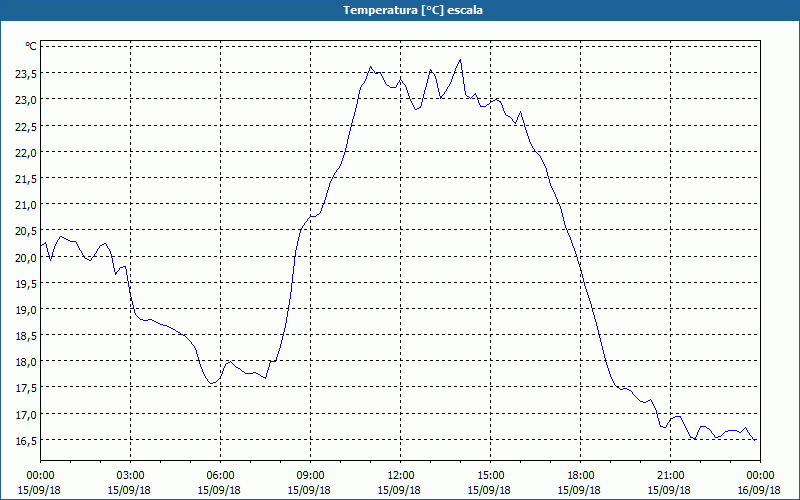The height and width of the screenshot is (500, 800).
Task: Pick the 21,5 temperature axis label
Action: [26, 179]
